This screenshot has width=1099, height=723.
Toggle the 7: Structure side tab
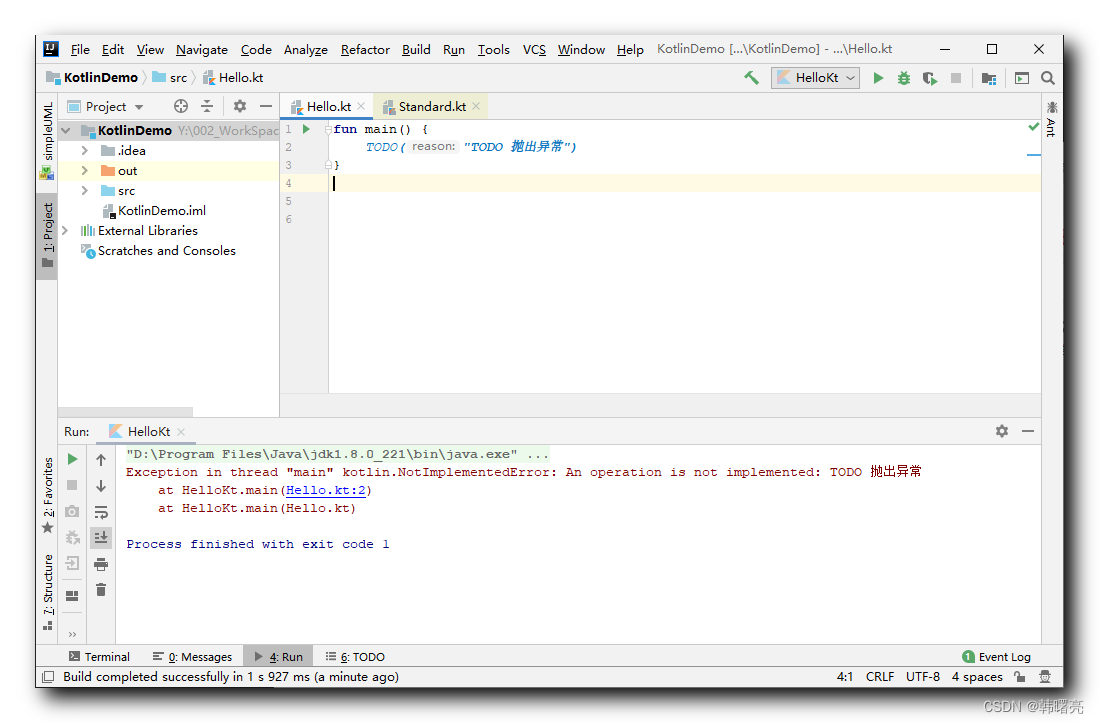(47, 592)
